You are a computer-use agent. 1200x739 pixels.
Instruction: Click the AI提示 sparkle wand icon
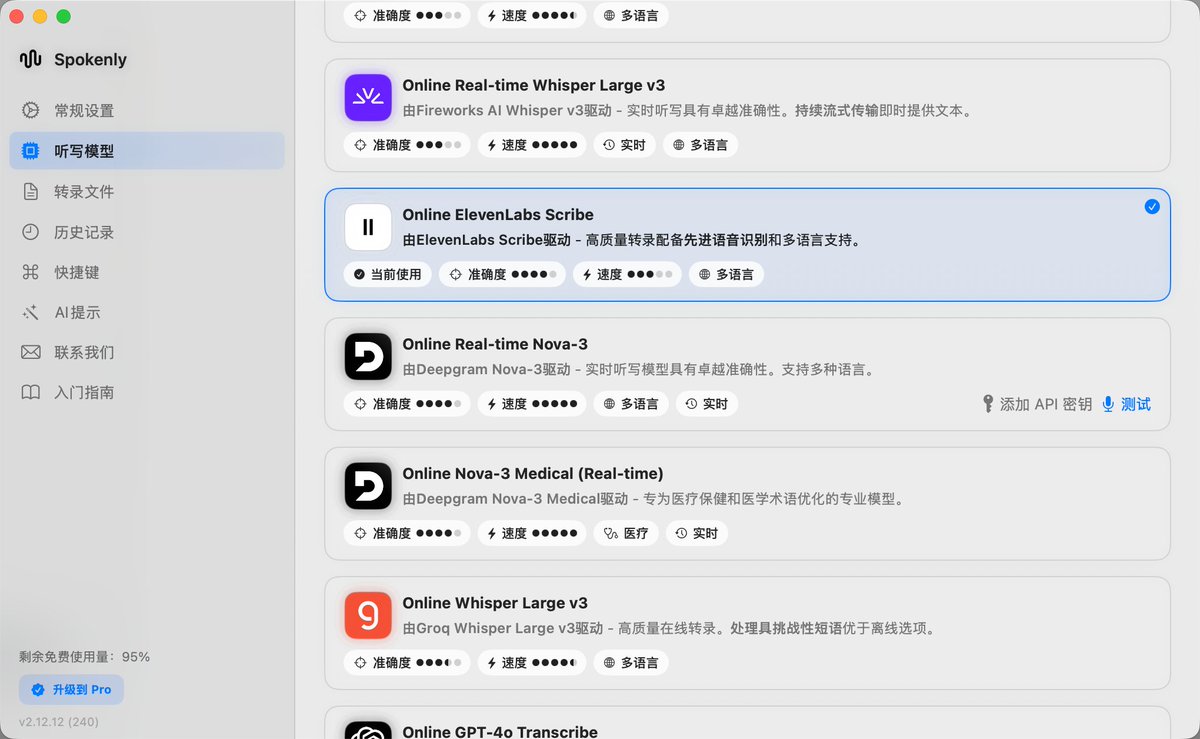coord(31,313)
